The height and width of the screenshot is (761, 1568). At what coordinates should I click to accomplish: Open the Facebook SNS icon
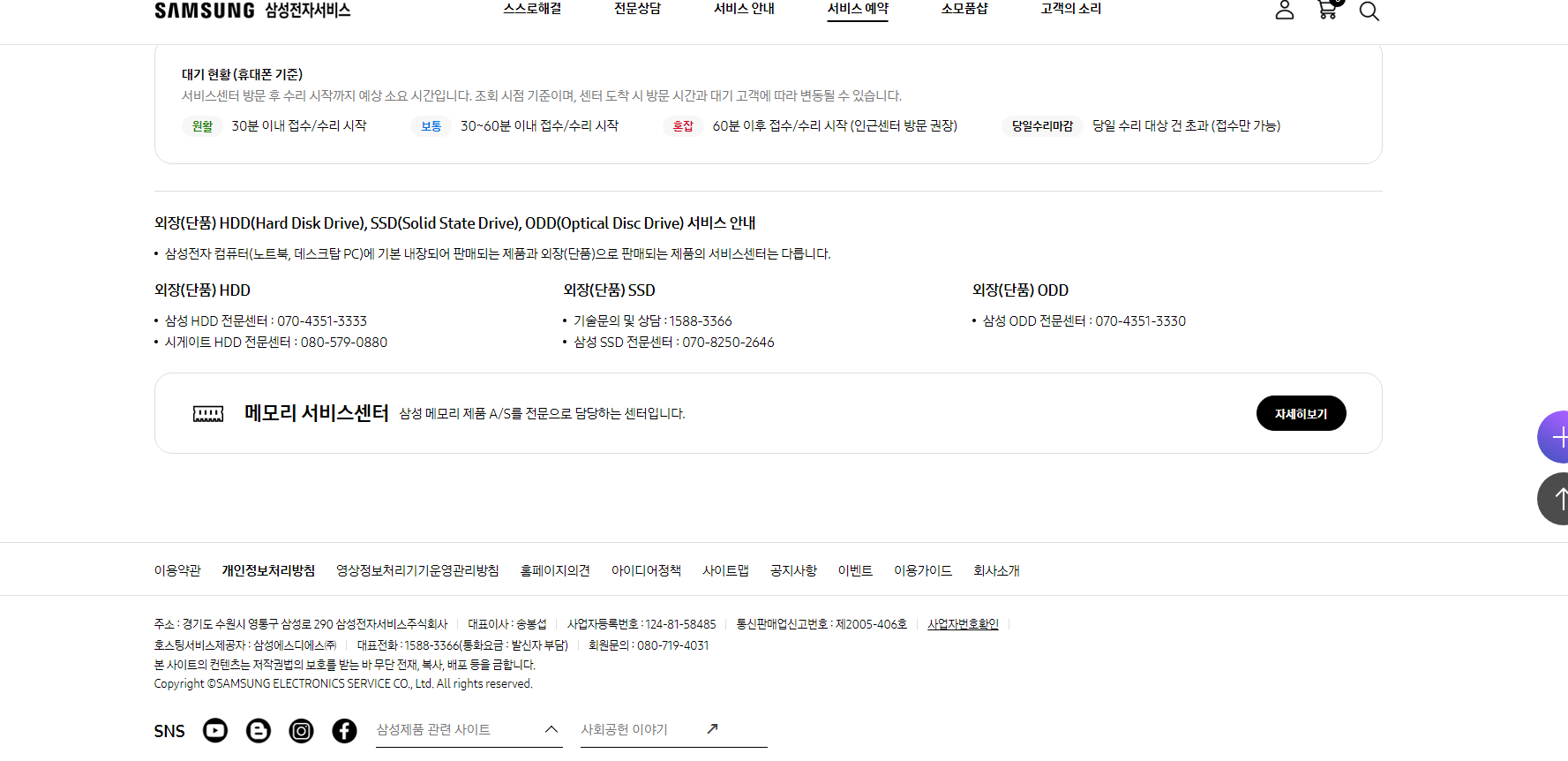(344, 731)
